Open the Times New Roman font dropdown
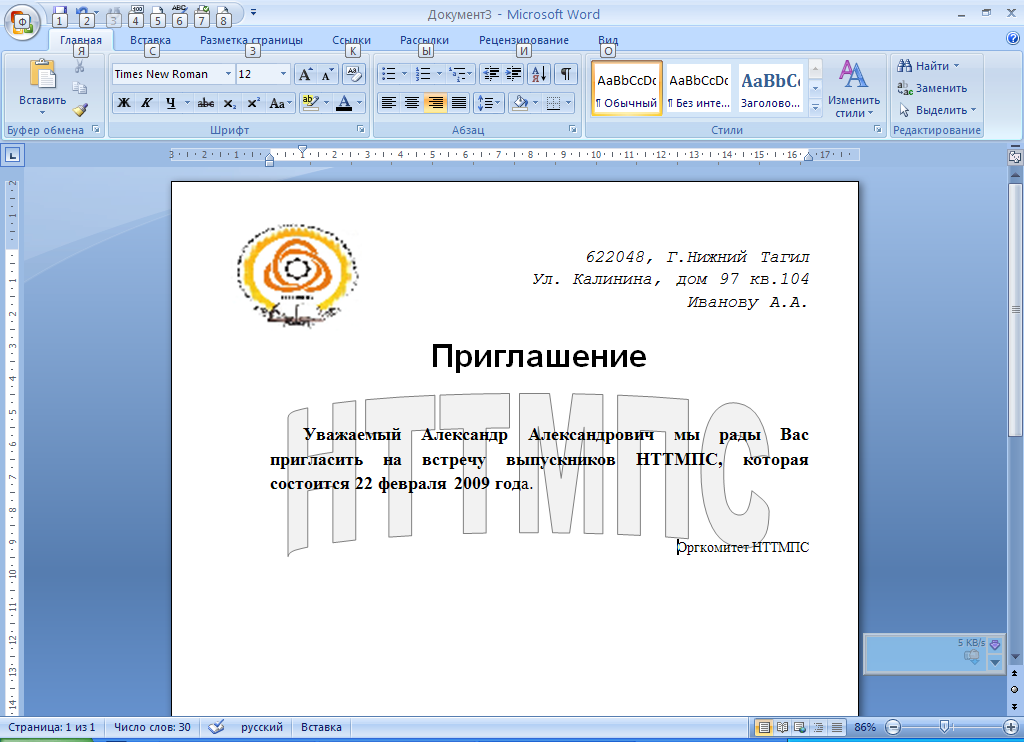 (x=229, y=74)
